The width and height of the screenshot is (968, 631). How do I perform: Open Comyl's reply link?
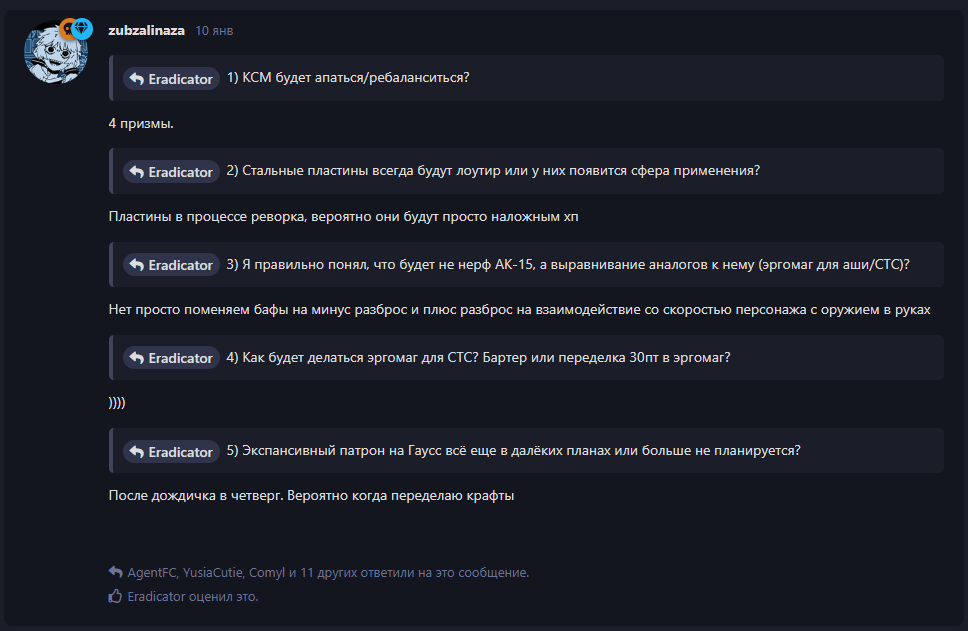(x=266, y=573)
